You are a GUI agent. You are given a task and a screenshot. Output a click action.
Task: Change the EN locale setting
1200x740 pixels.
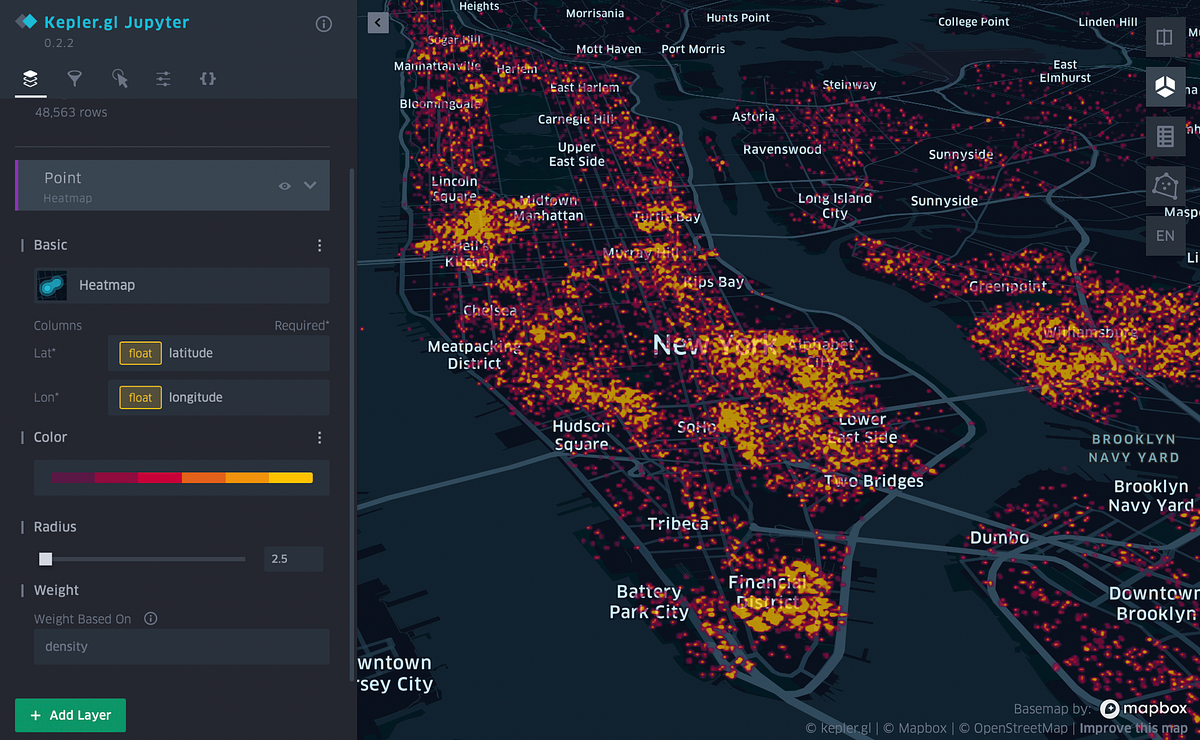coord(1165,235)
